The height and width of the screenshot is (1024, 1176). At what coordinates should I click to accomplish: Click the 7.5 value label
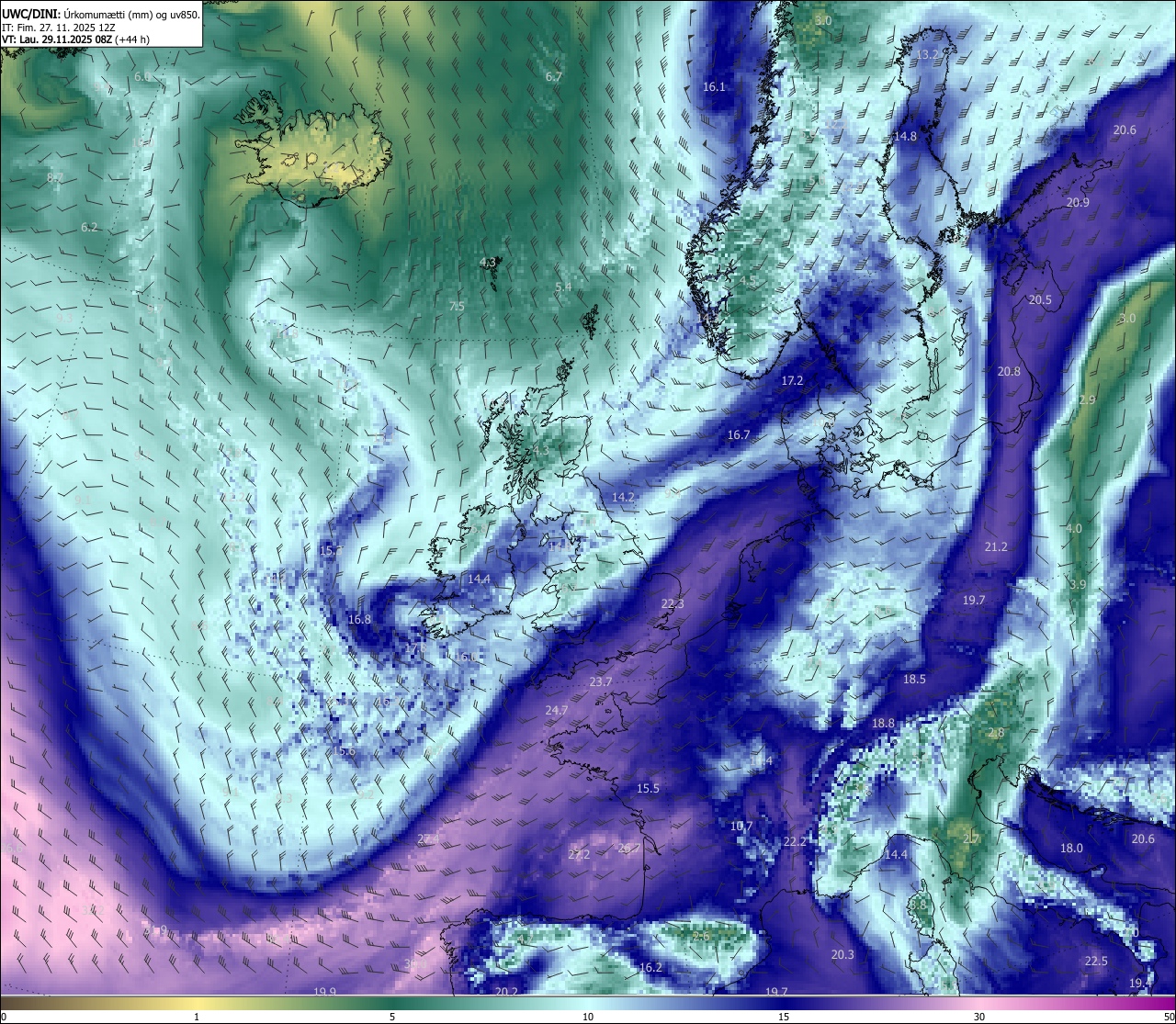[x=457, y=307]
